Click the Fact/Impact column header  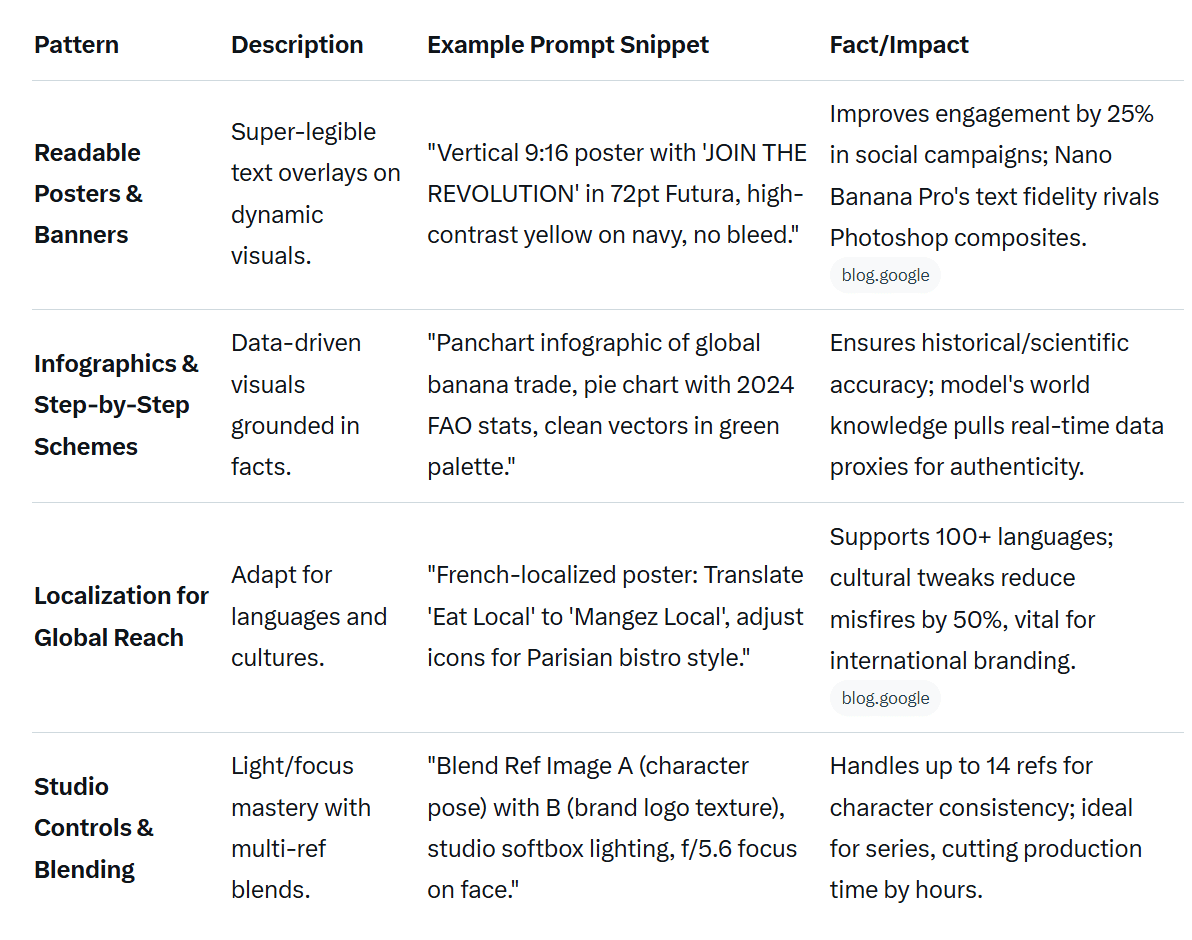899,45
